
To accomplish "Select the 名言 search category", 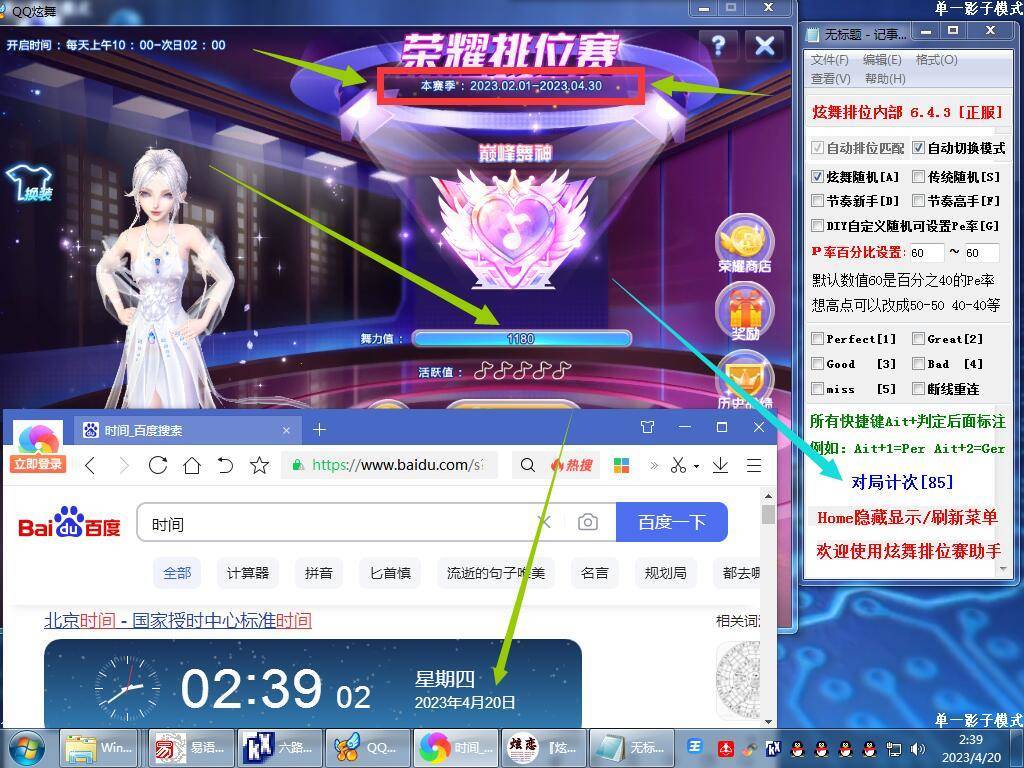I will [594, 573].
